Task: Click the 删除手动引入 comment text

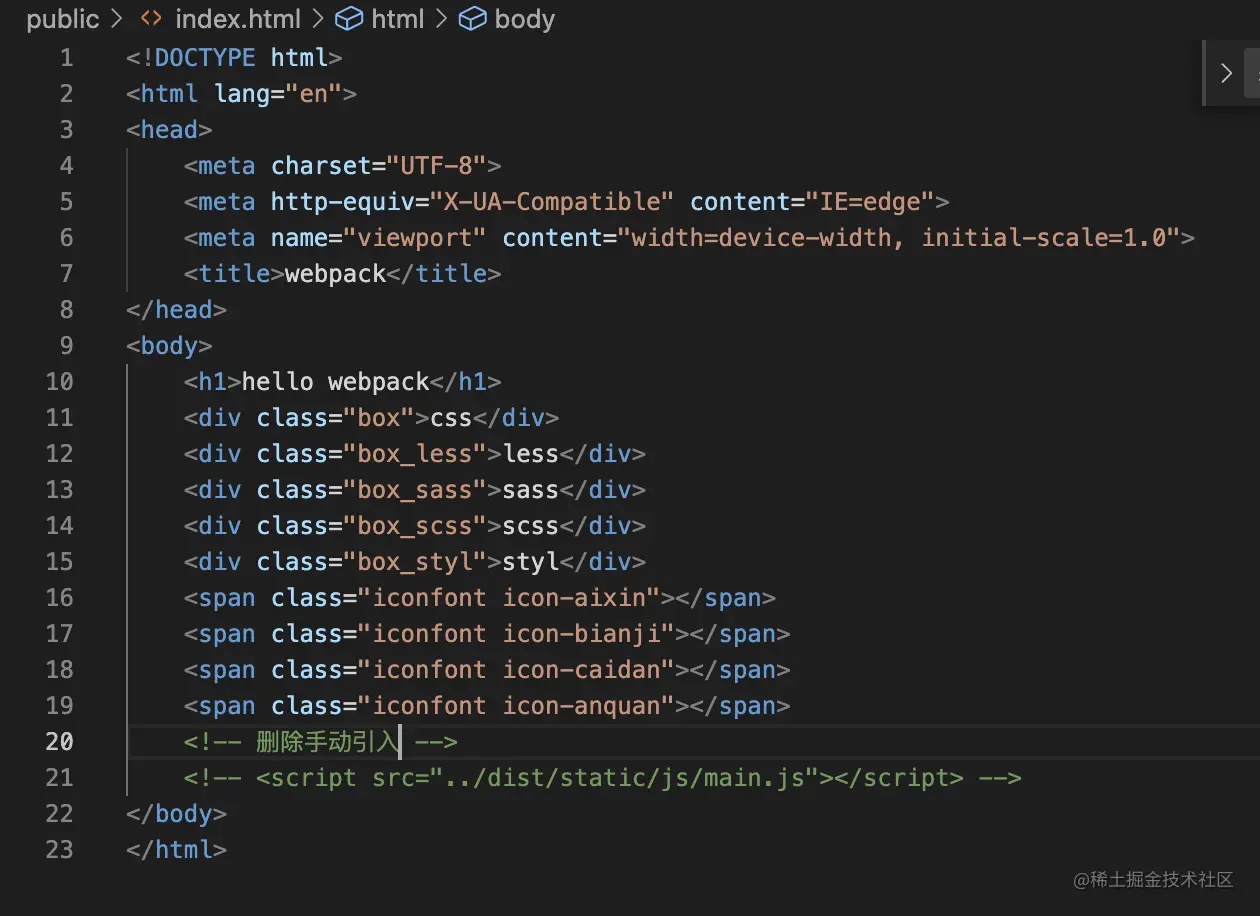Action: [328, 742]
